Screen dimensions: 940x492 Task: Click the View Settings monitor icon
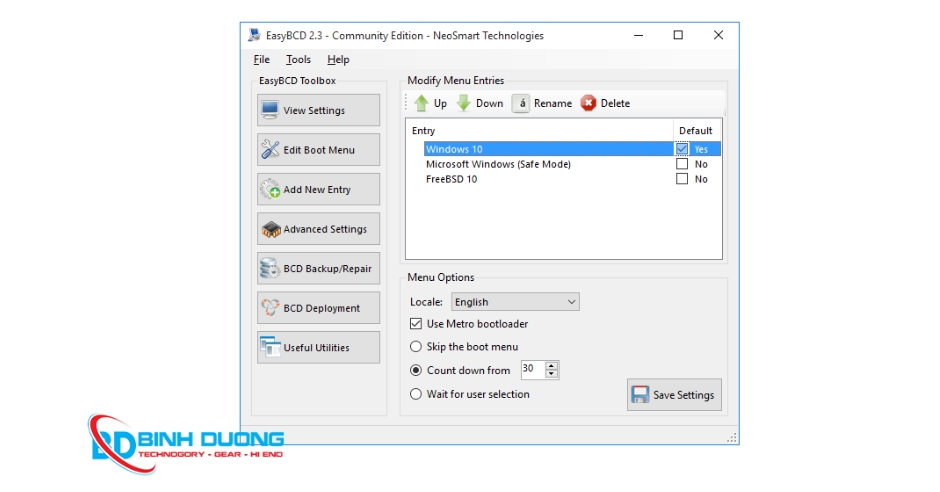point(270,110)
